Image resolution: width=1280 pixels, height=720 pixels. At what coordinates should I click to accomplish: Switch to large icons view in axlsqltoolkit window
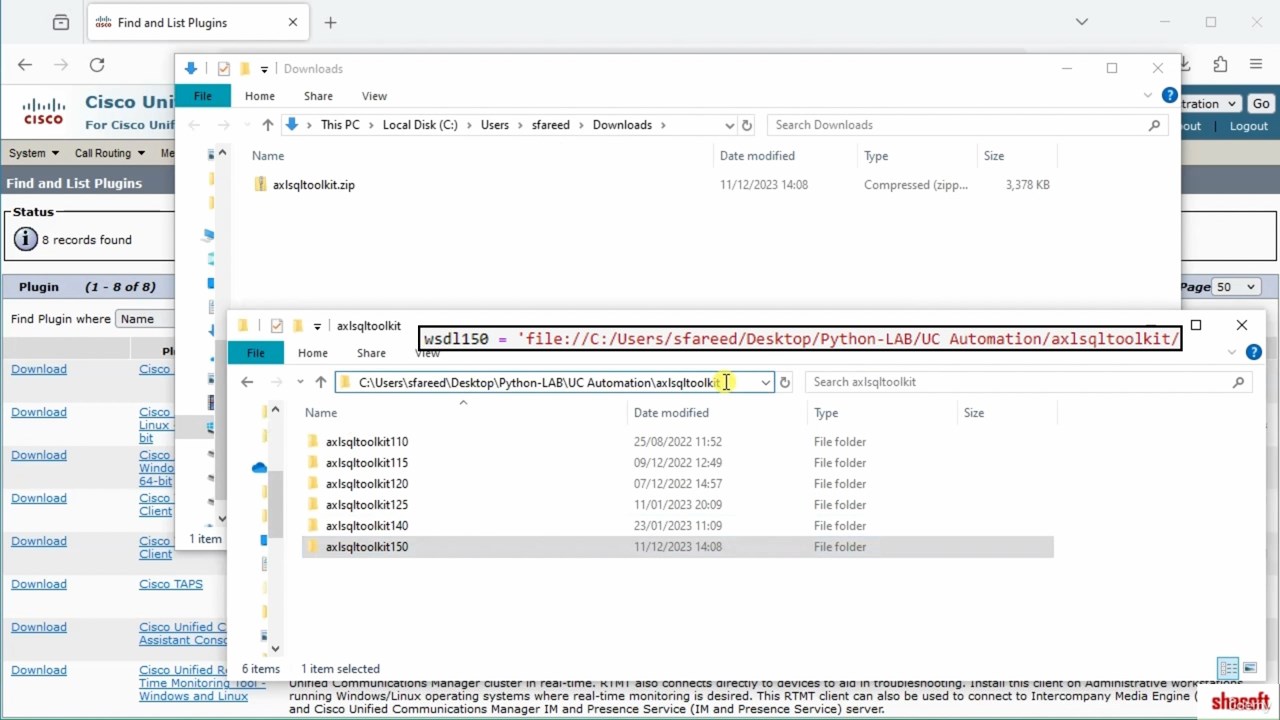[x=1250, y=668]
